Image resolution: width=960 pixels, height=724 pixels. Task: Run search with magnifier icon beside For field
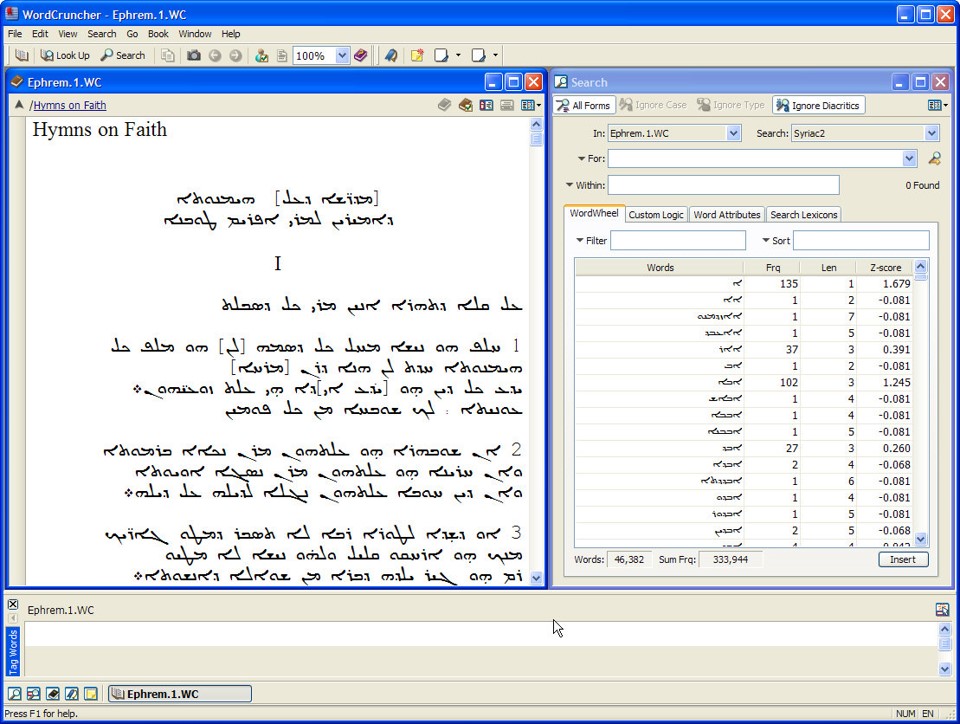934,158
